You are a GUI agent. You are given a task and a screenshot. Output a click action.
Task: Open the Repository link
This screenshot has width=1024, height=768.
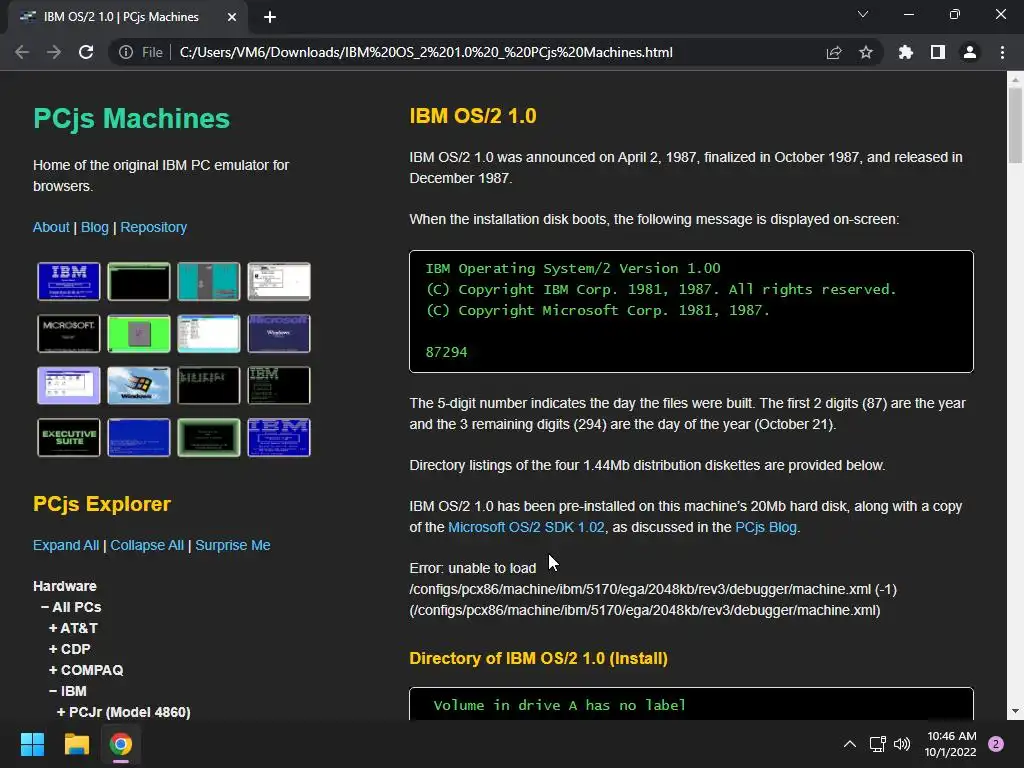coord(153,227)
